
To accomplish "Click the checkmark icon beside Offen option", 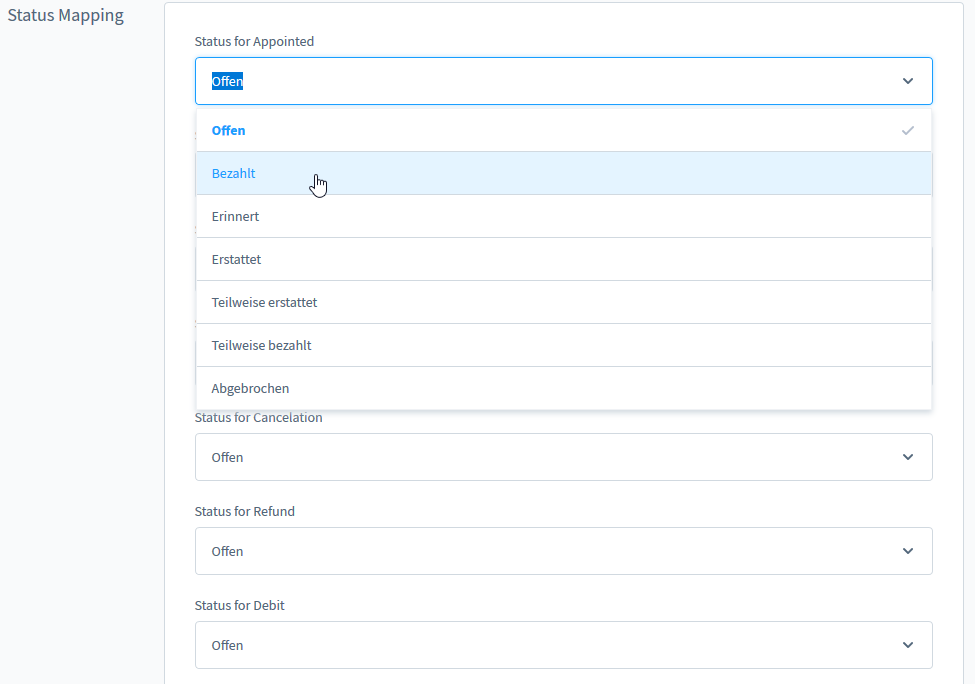I will click(x=908, y=131).
